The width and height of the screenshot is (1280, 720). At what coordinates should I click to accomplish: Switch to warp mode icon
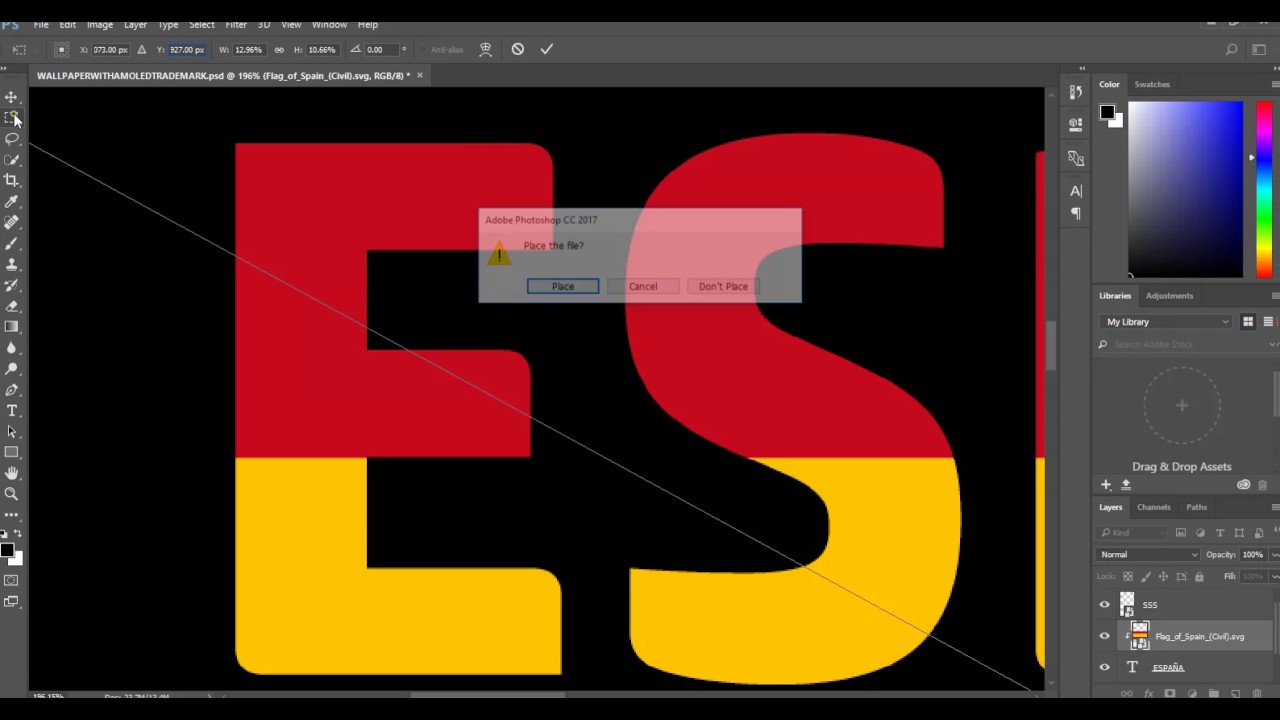click(x=485, y=49)
